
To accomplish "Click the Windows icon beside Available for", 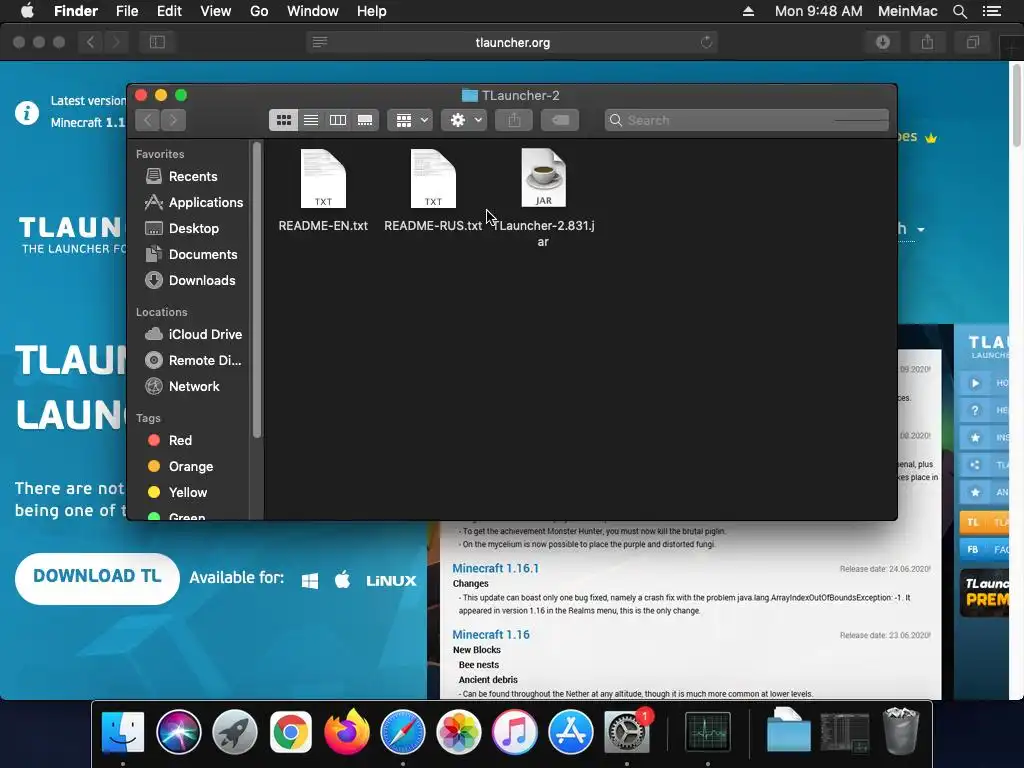I will tap(310, 581).
